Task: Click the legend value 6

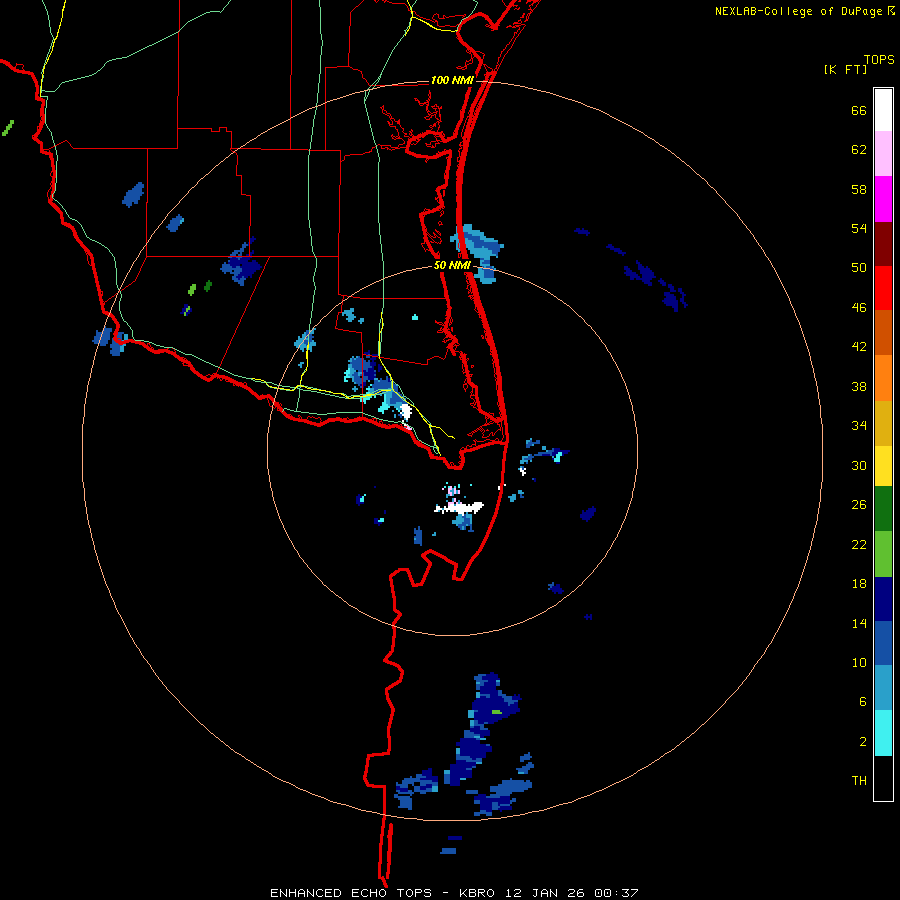Action: (x=863, y=701)
